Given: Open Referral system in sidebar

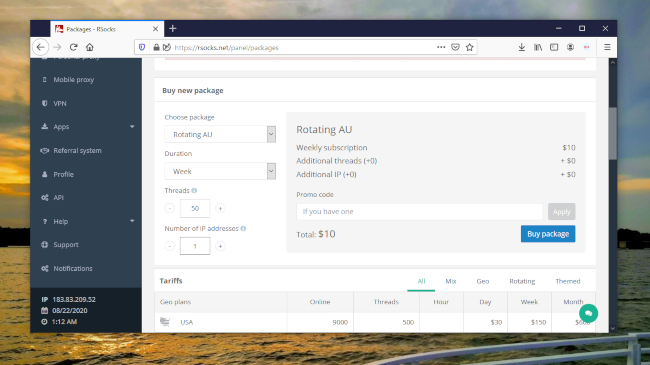Looking at the screenshot, I should coord(77,151).
